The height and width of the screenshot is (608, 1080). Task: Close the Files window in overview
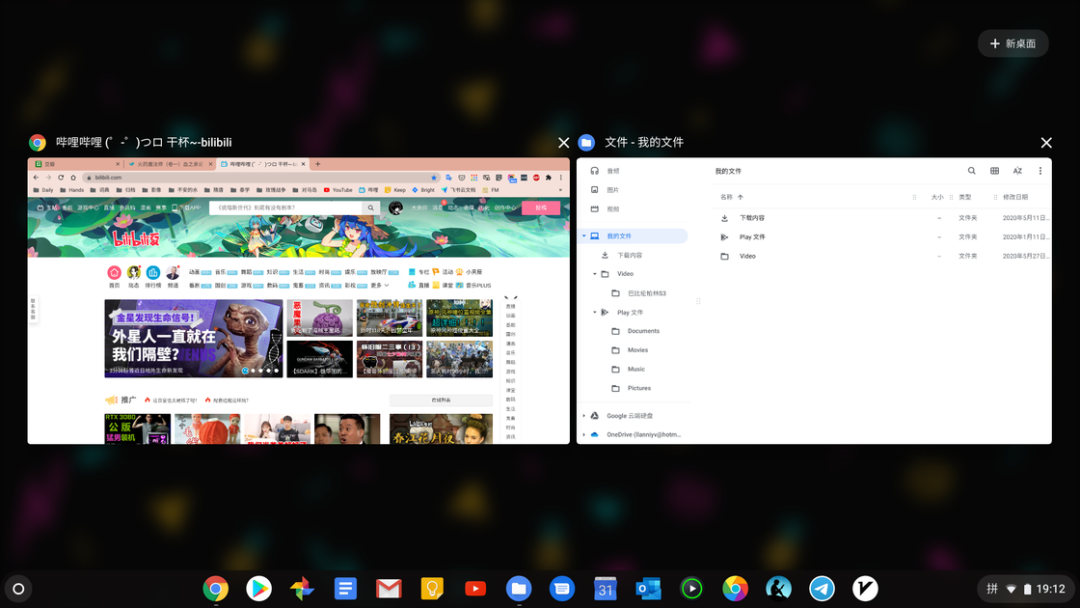[1046, 143]
